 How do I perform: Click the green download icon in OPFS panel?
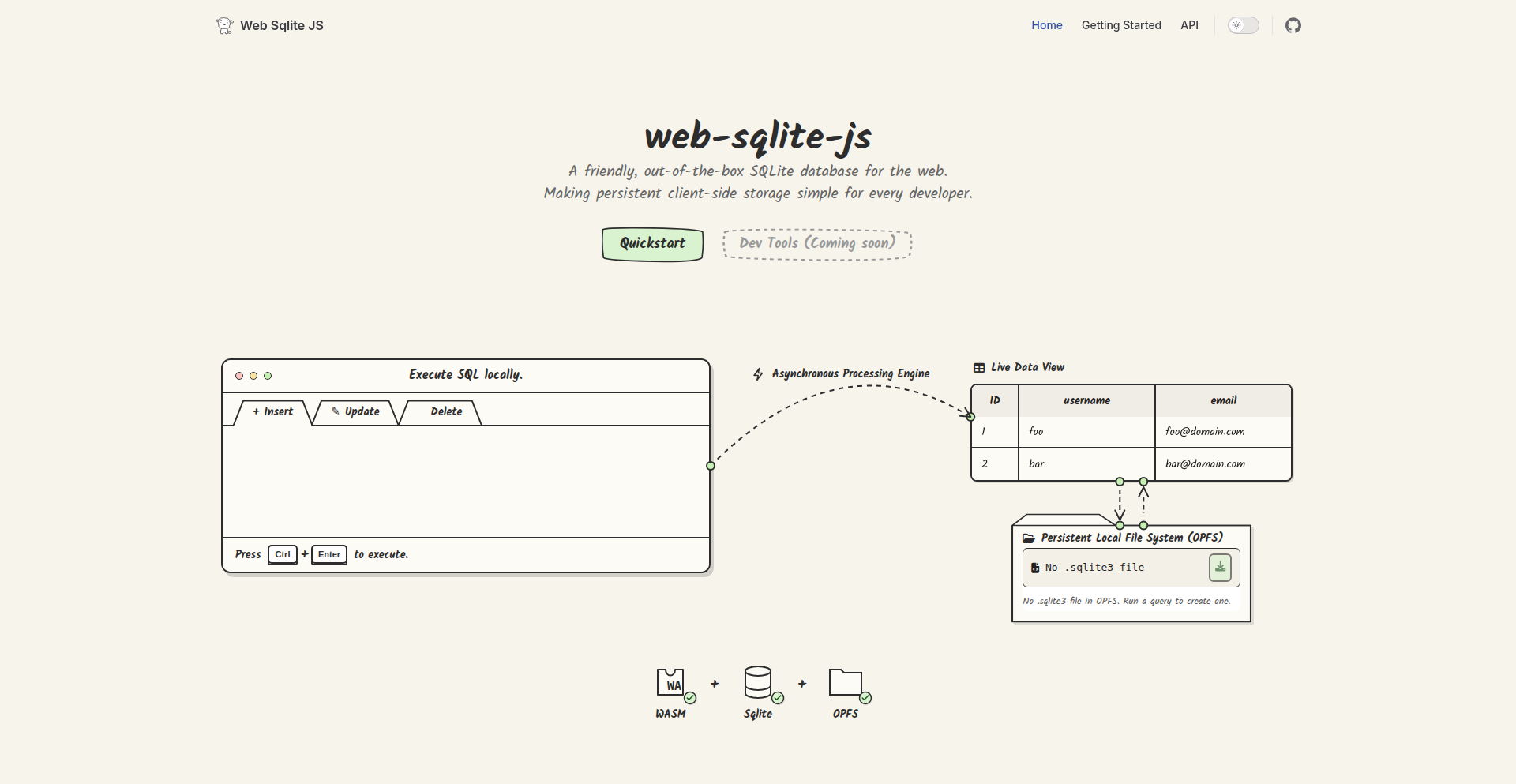(x=1219, y=567)
